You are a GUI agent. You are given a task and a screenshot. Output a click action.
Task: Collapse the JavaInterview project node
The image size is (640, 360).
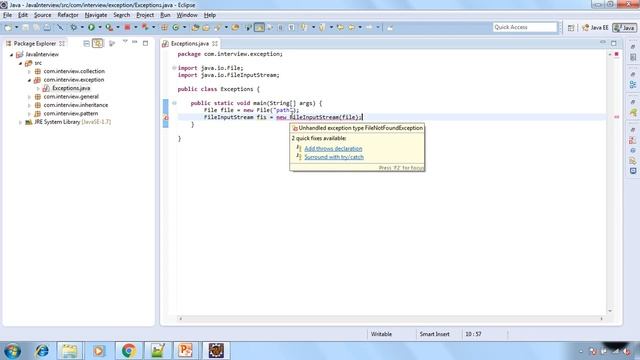(11, 54)
